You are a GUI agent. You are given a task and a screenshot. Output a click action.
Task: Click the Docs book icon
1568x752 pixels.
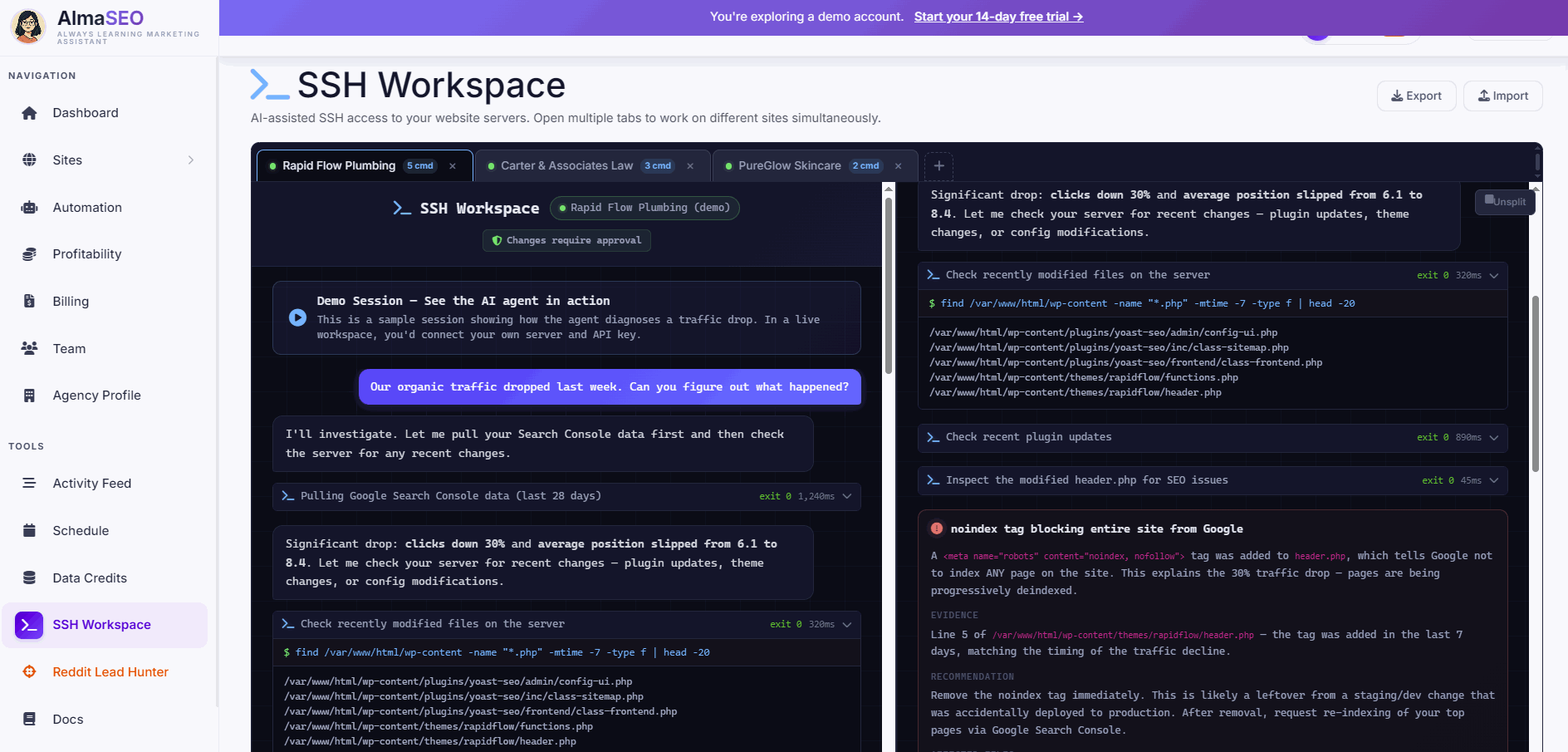[x=29, y=720]
